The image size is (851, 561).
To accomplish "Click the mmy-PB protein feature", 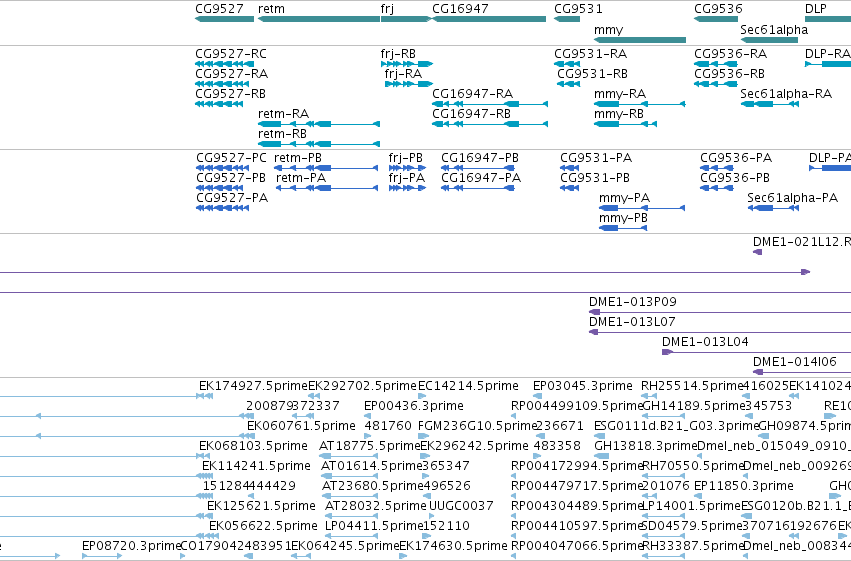I will click(623, 228).
